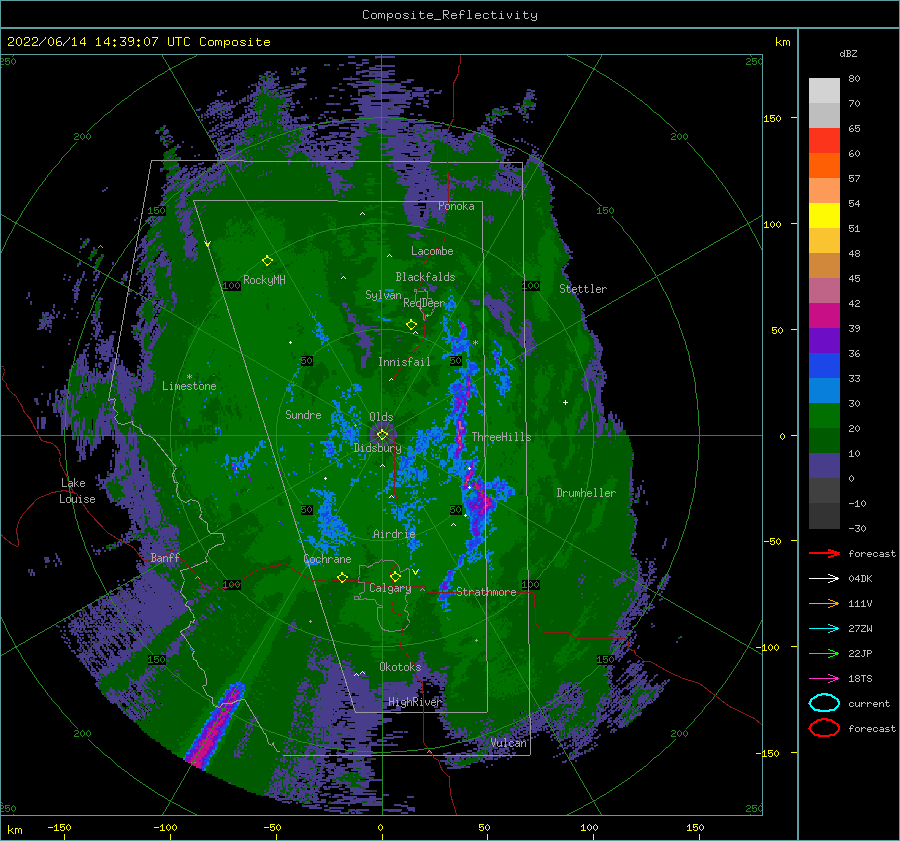This screenshot has width=900, height=841.
Task: Click the Stettler city label
Action: tap(583, 289)
